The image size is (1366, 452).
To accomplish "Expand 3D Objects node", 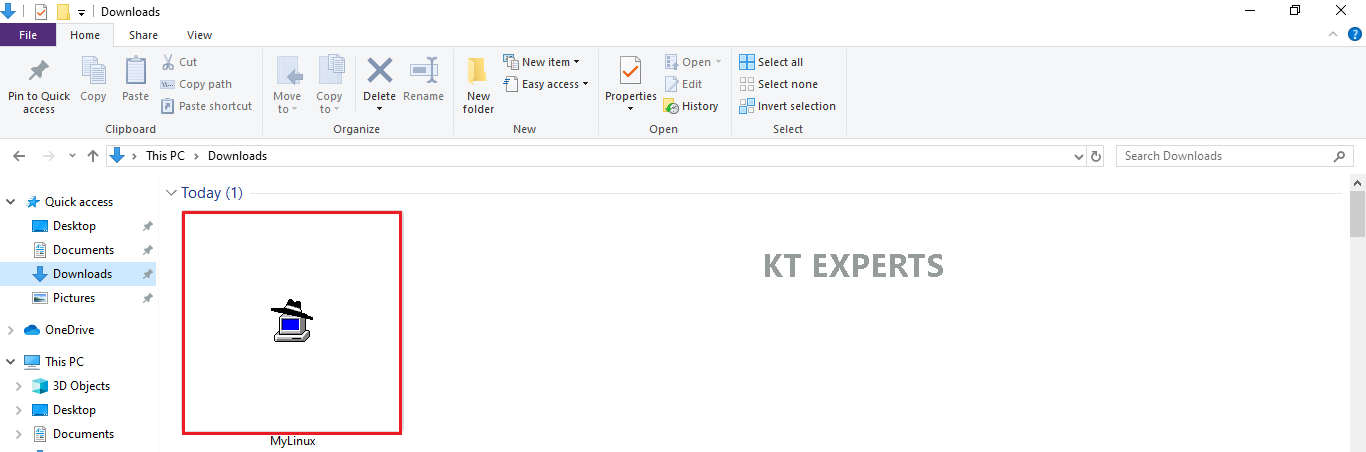I will pyautogui.click(x=19, y=386).
